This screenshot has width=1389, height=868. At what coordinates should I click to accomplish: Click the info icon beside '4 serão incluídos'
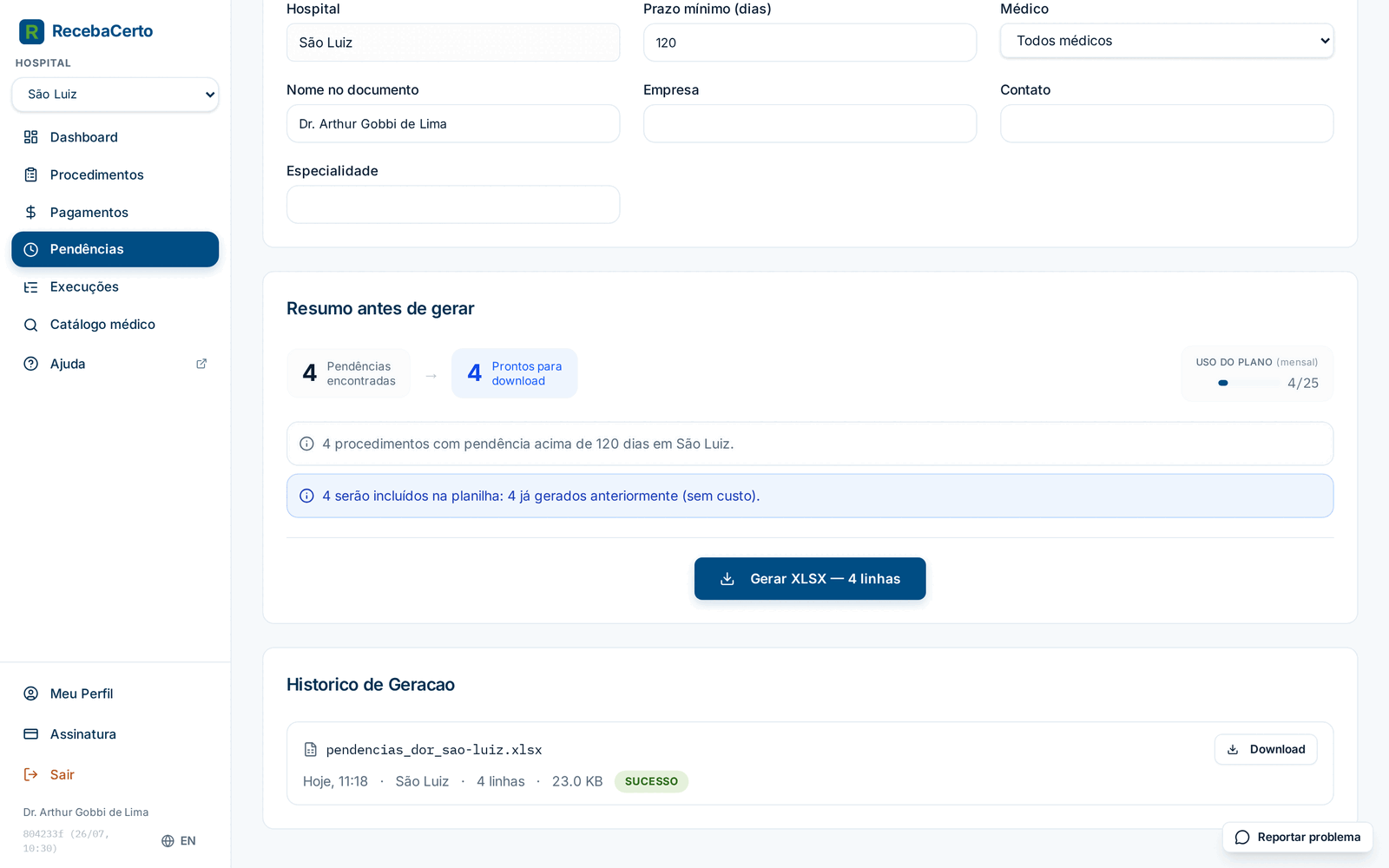[x=306, y=496]
